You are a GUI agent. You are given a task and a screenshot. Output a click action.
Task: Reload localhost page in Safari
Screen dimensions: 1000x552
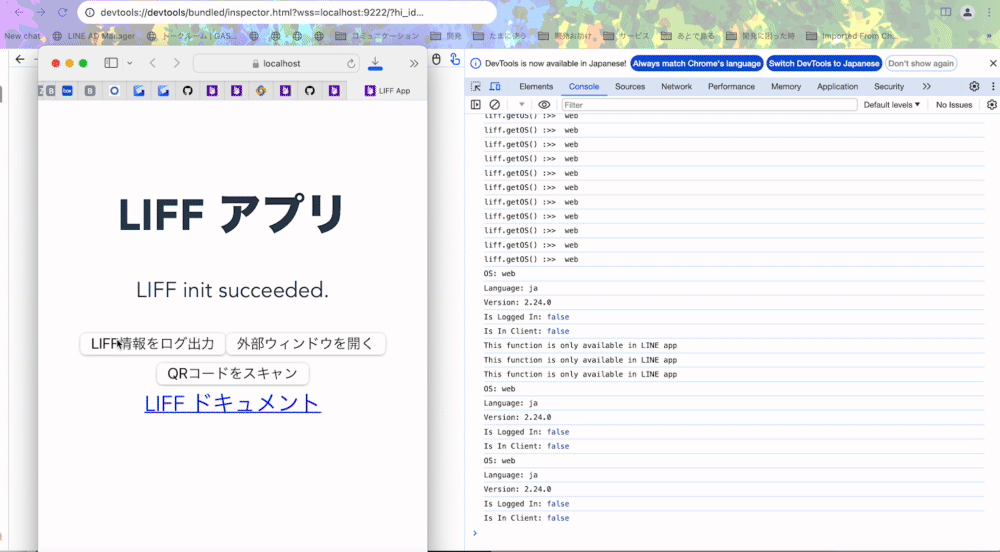351,63
